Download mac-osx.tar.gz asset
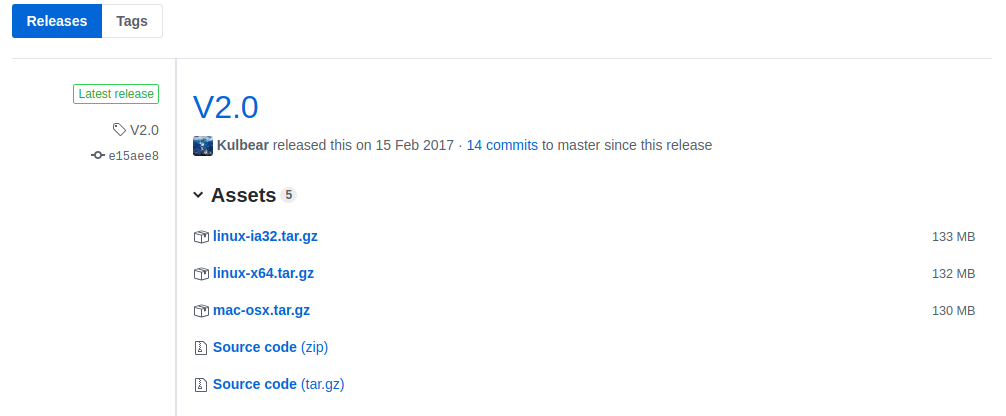The height and width of the screenshot is (416, 1006). (x=261, y=310)
